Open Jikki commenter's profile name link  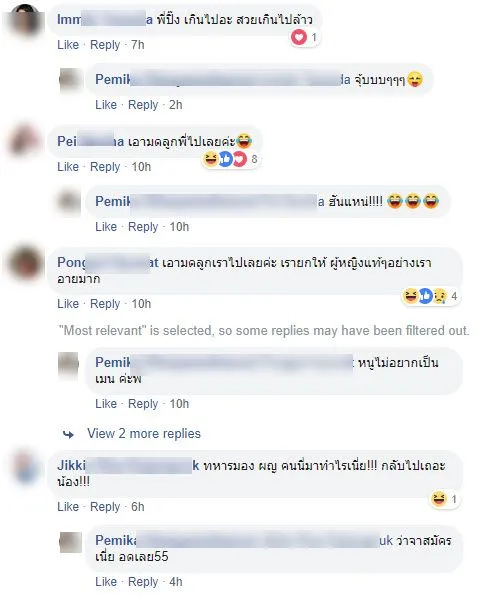[128, 465]
